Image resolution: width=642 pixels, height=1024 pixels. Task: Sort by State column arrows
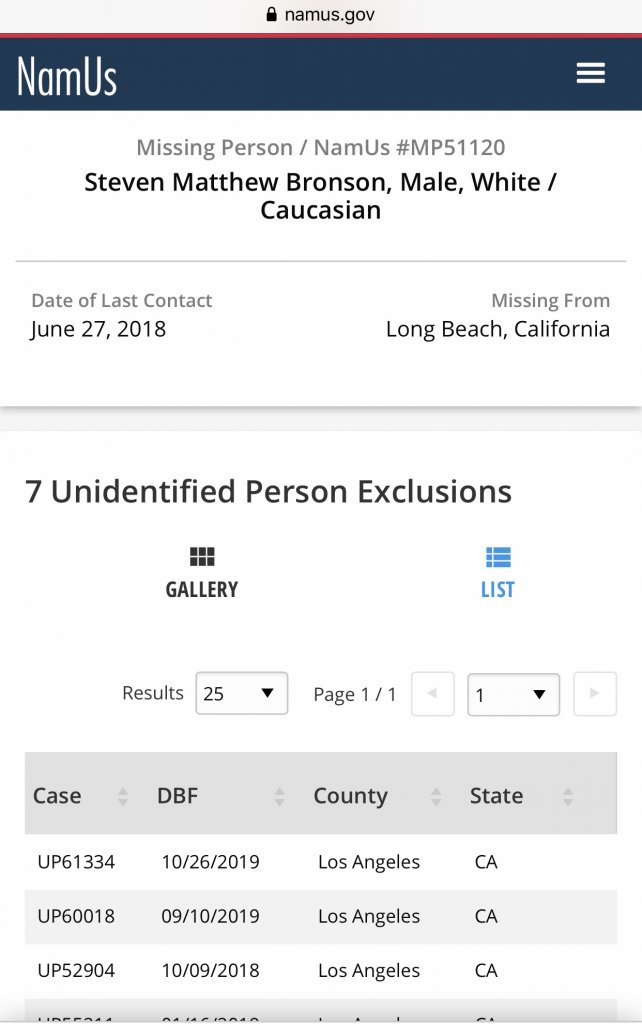568,797
